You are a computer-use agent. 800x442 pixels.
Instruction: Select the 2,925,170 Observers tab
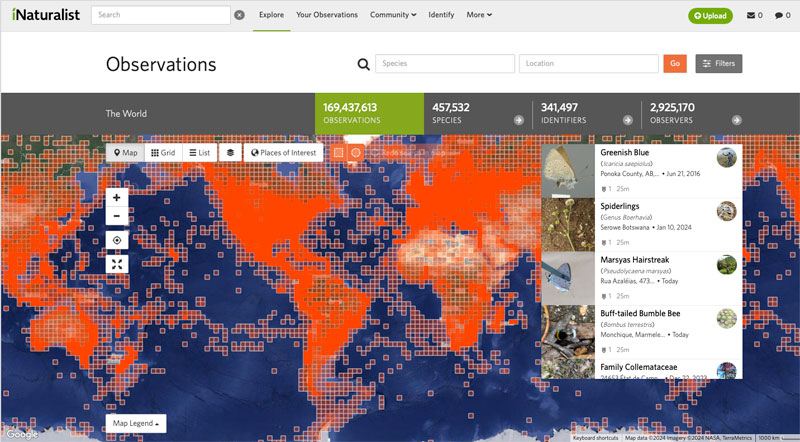click(695, 113)
